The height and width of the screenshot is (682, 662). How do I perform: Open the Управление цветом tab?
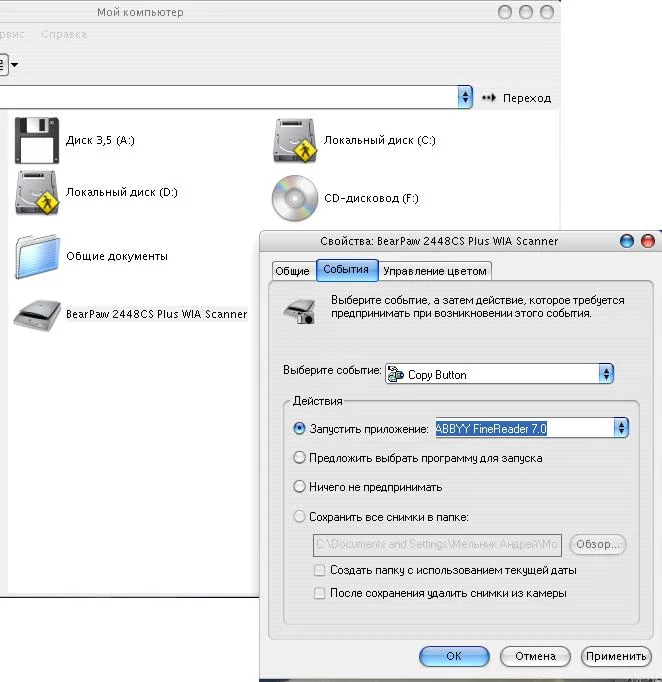(x=435, y=271)
